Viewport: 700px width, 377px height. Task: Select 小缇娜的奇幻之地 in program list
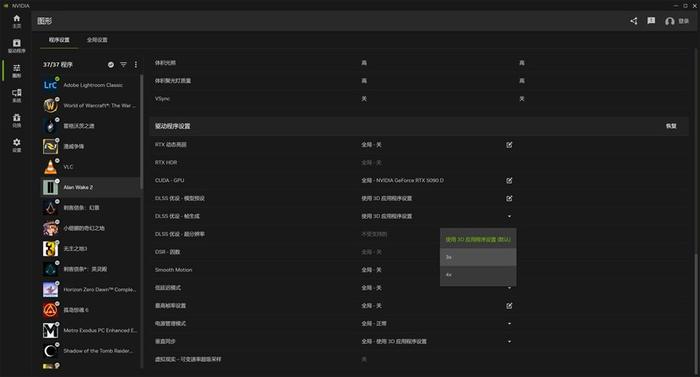click(91, 228)
